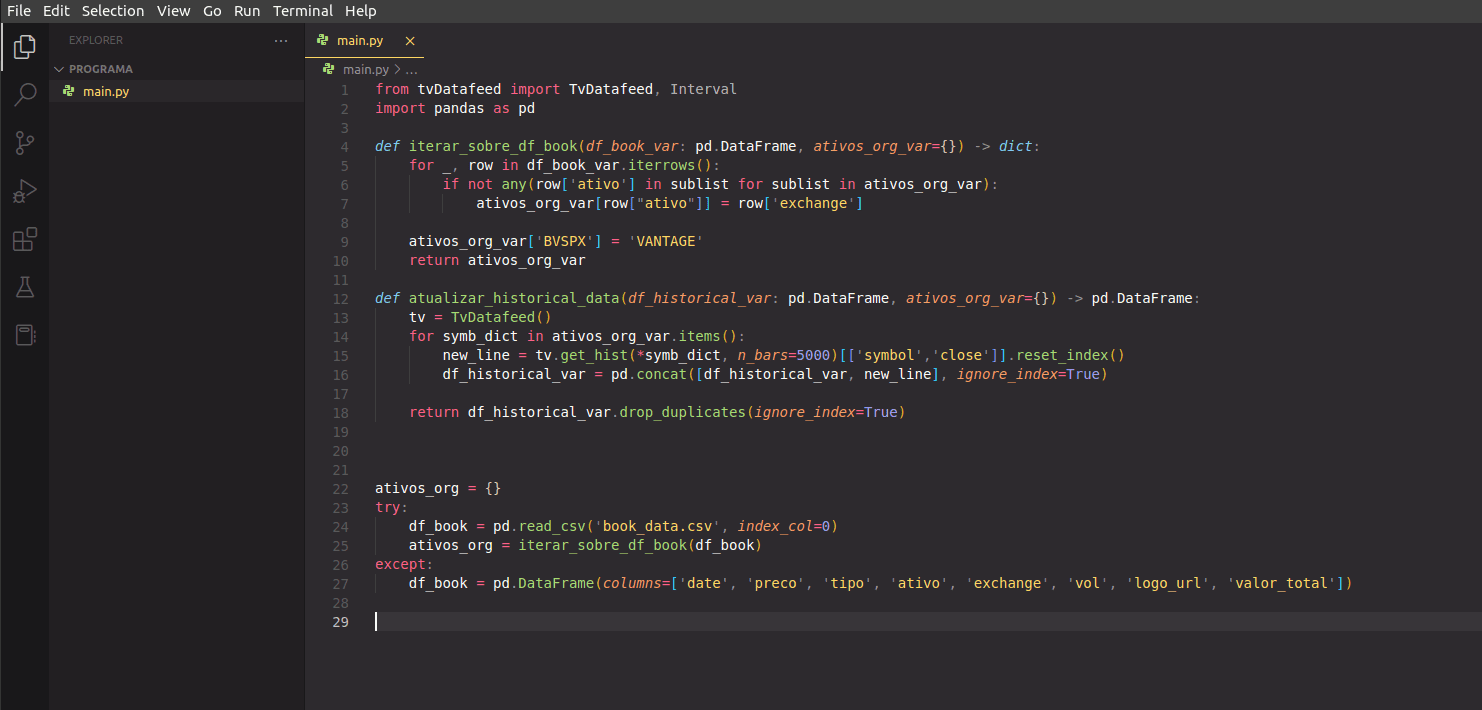
Task: Click the 'VANTAGE' string on line 9
Action: tap(666, 241)
